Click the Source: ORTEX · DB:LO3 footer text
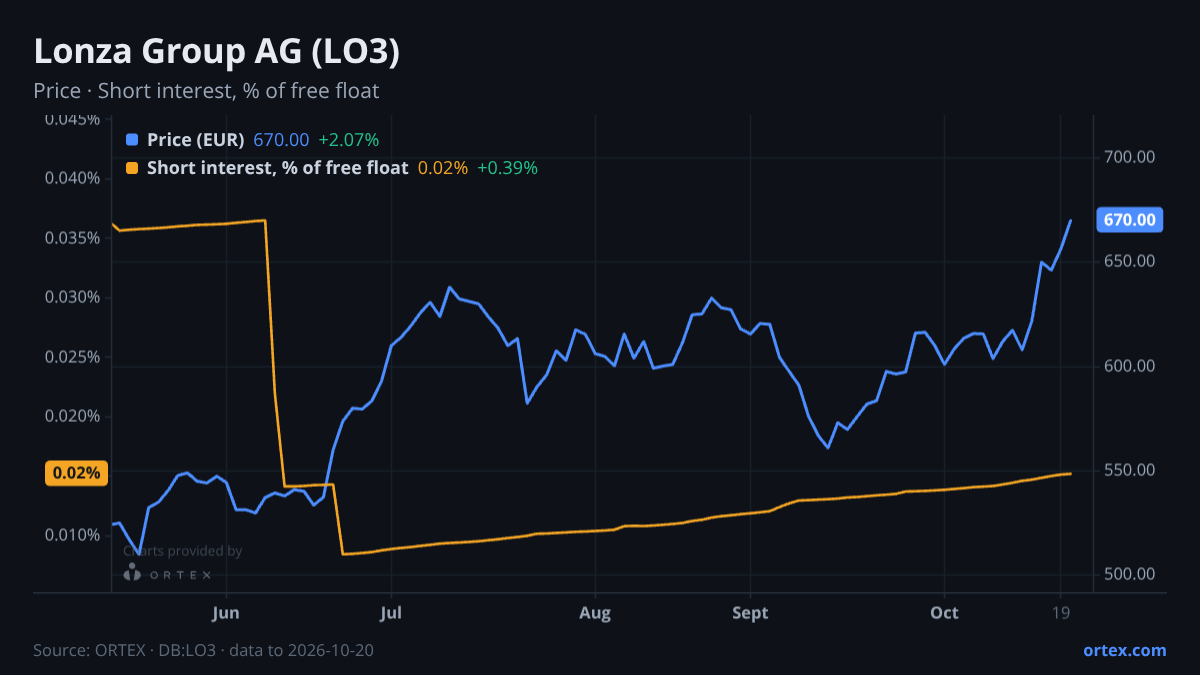This screenshot has height=675, width=1200. 204,650
